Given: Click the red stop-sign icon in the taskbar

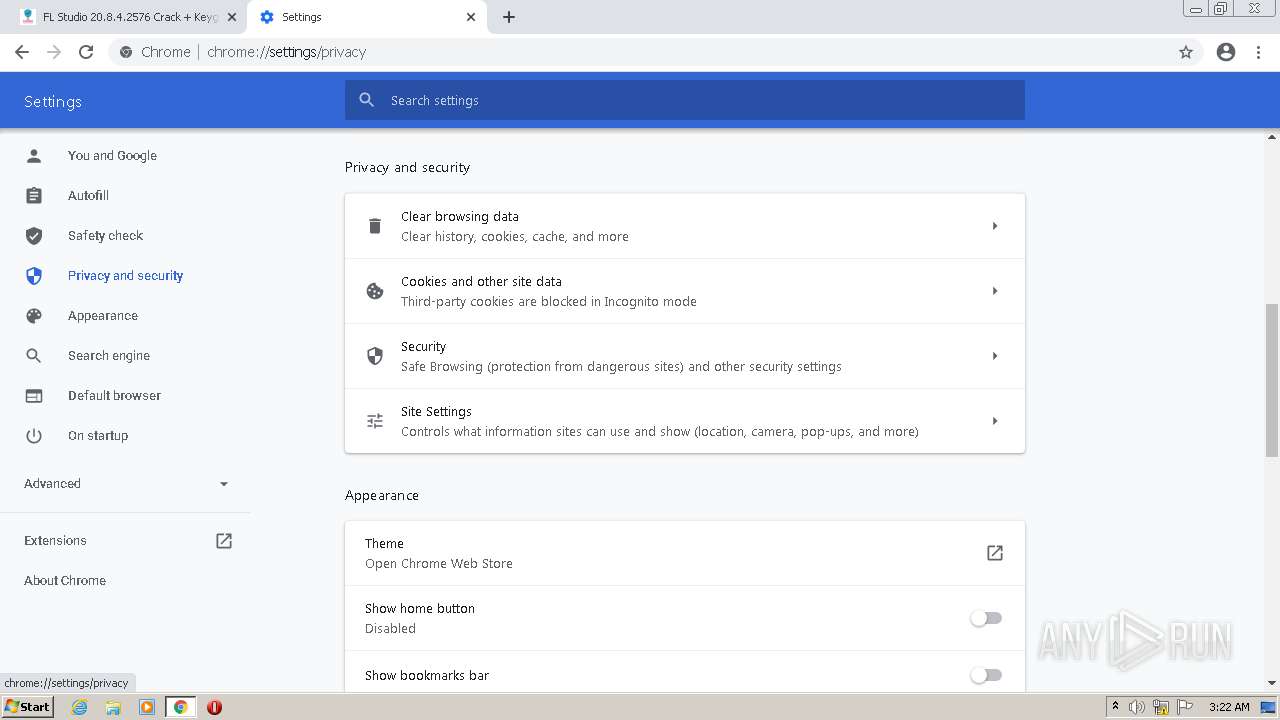Looking at the screenshot, I should 214,707.
